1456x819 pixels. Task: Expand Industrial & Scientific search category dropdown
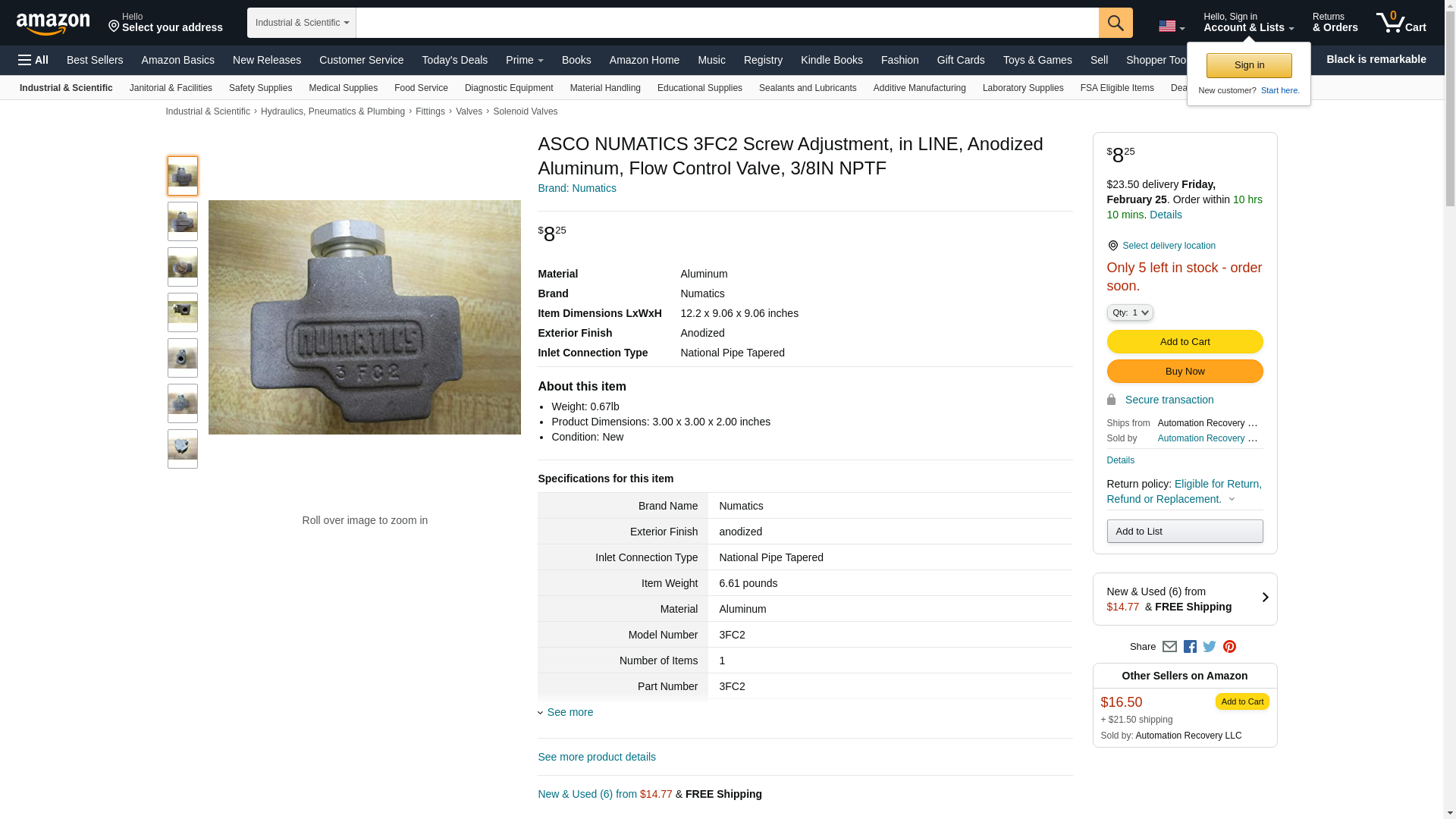(301, 23)
